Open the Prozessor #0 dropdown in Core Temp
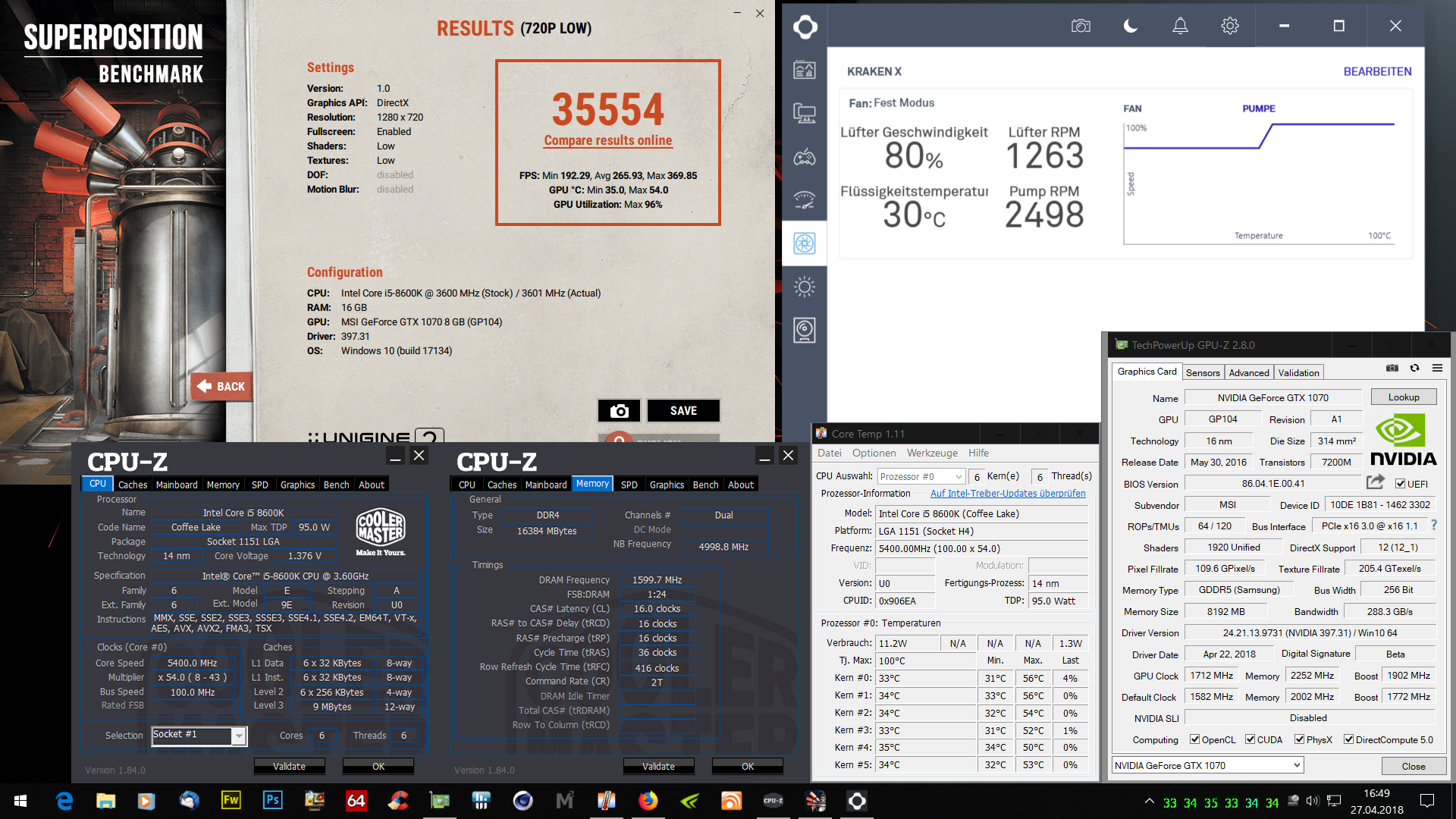Viewport: 1456px width, 819px height. coord(959,476)
